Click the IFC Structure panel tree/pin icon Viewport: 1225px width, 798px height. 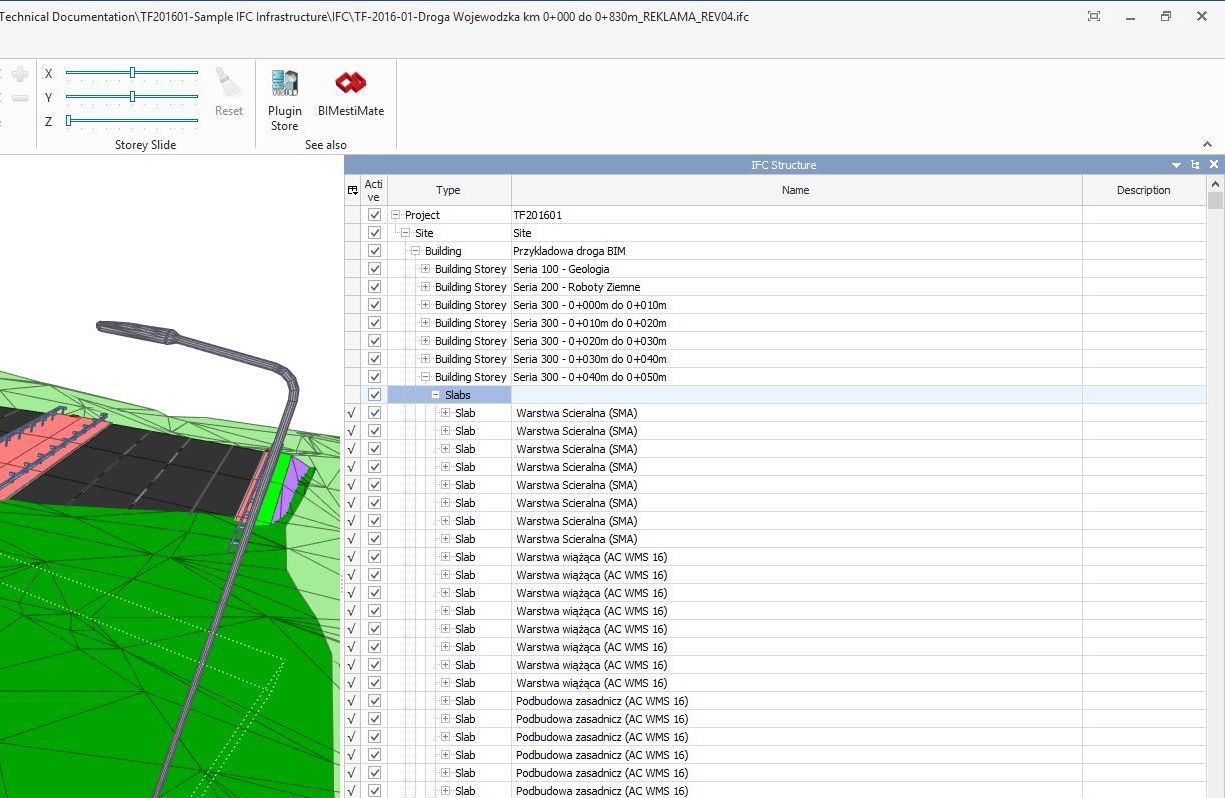(1195, 165)
